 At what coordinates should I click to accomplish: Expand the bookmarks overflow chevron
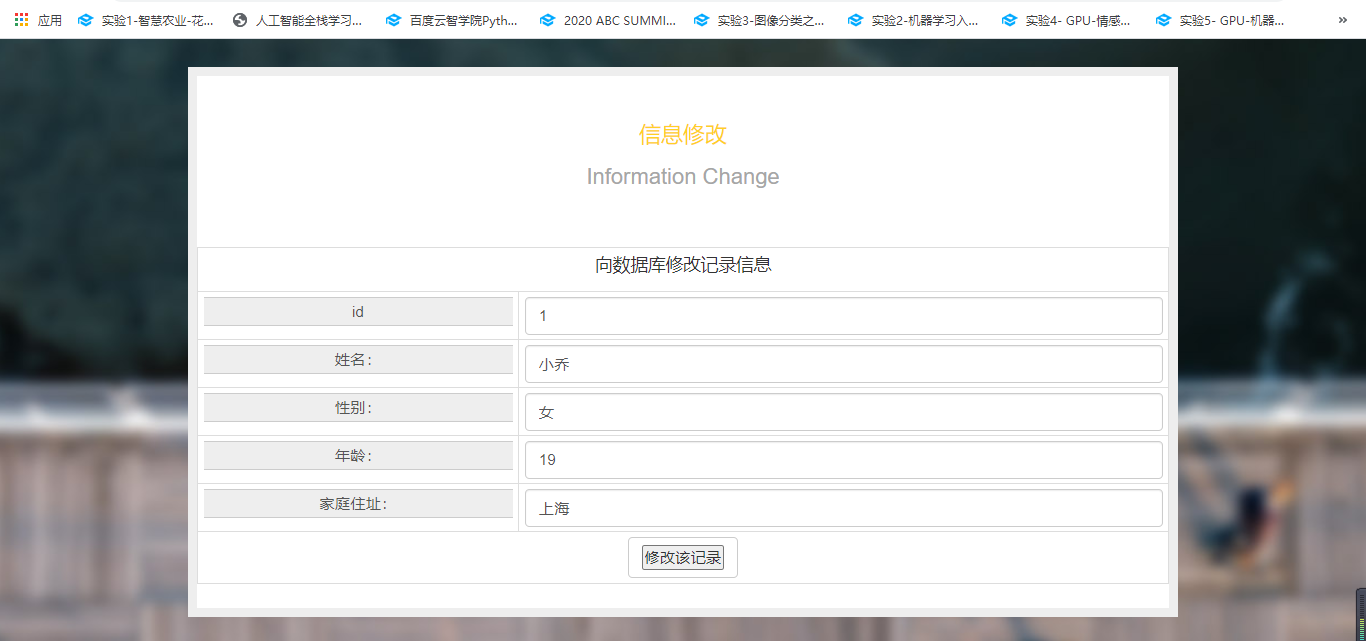pos(1342,20)
